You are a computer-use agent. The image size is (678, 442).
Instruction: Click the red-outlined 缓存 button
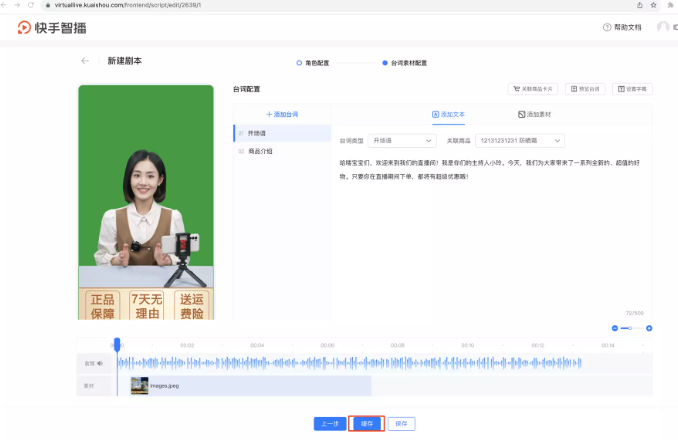pyautogui.click(x=367, y=424)
